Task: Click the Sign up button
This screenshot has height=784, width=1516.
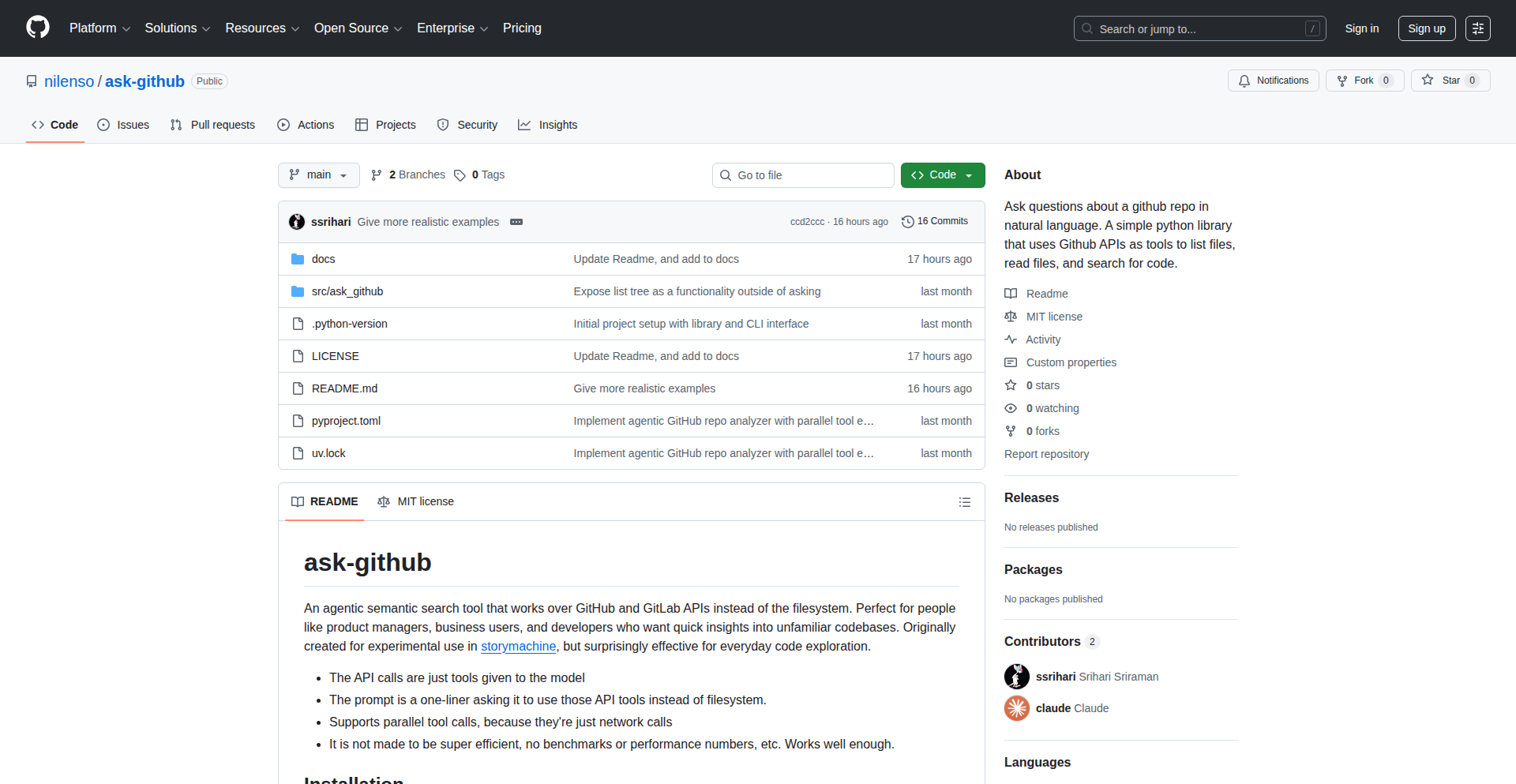Action: 1426,28
